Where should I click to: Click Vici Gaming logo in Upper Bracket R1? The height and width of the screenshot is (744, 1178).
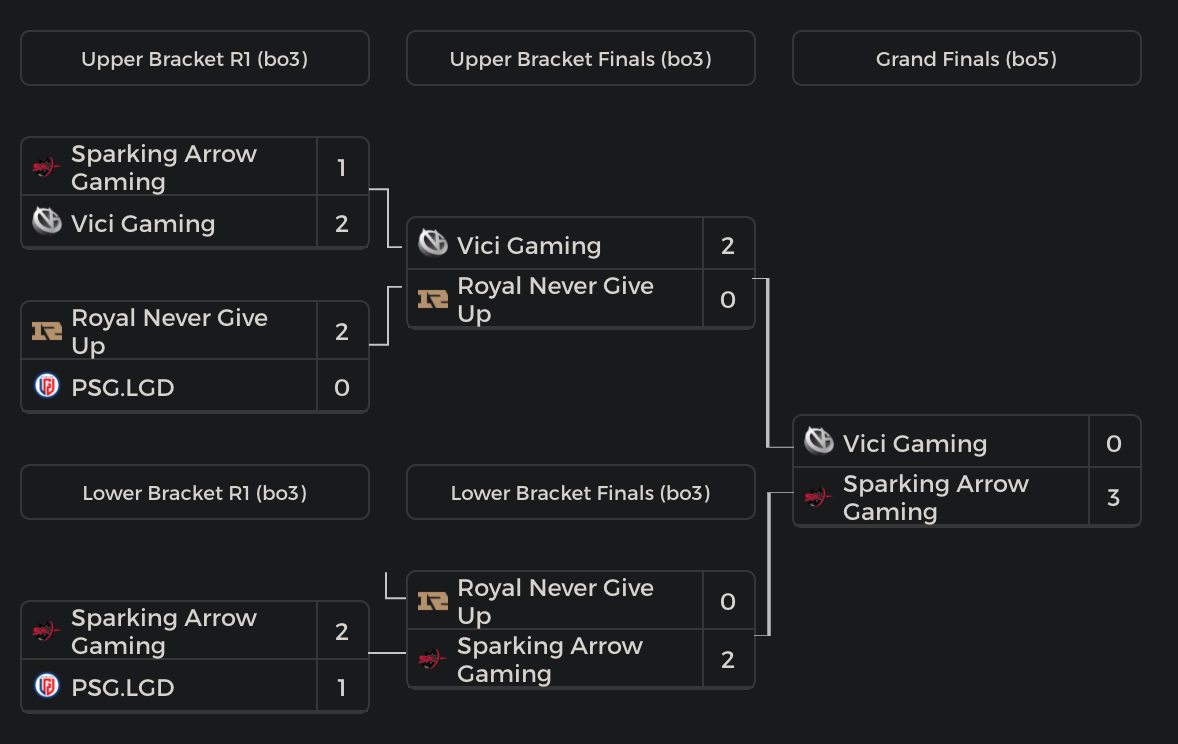pos(46,222)
